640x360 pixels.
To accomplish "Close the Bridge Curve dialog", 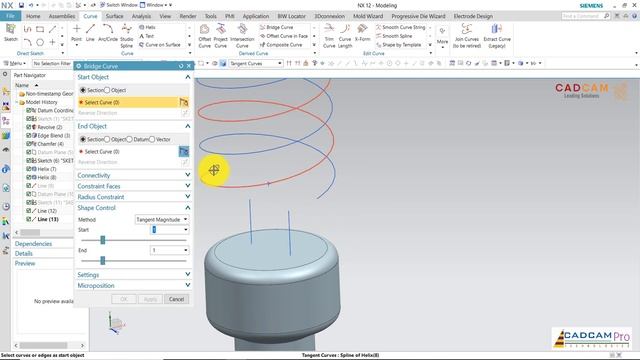I will (x=189, y=66).
